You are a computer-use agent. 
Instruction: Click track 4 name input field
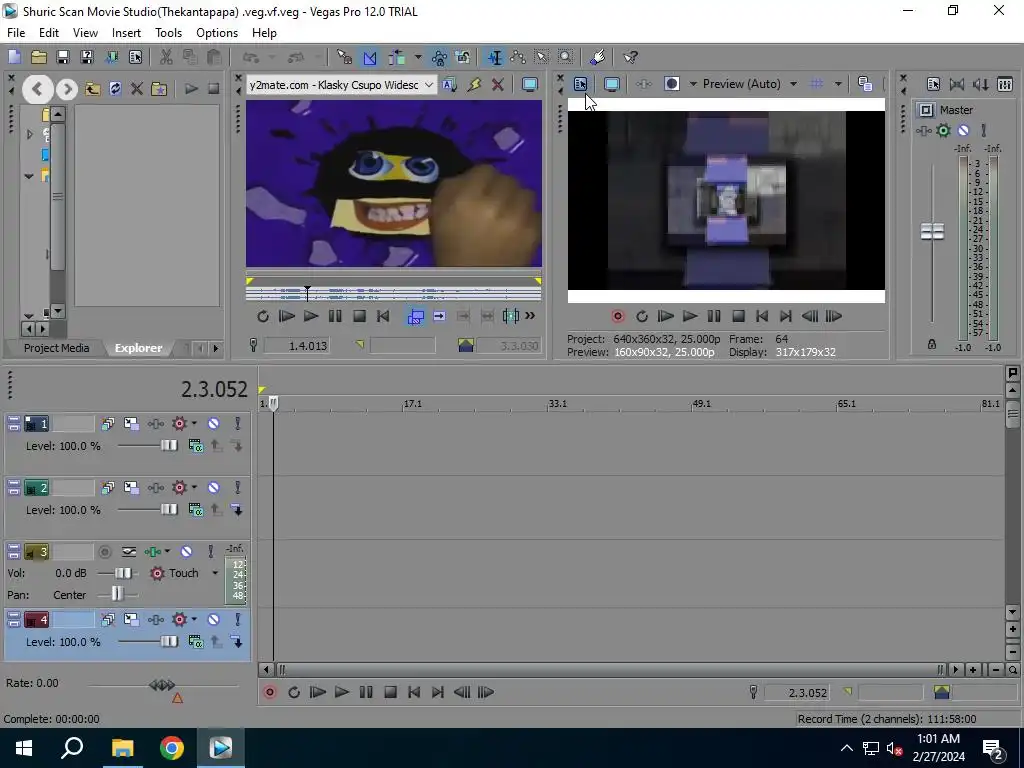(73, 620)
